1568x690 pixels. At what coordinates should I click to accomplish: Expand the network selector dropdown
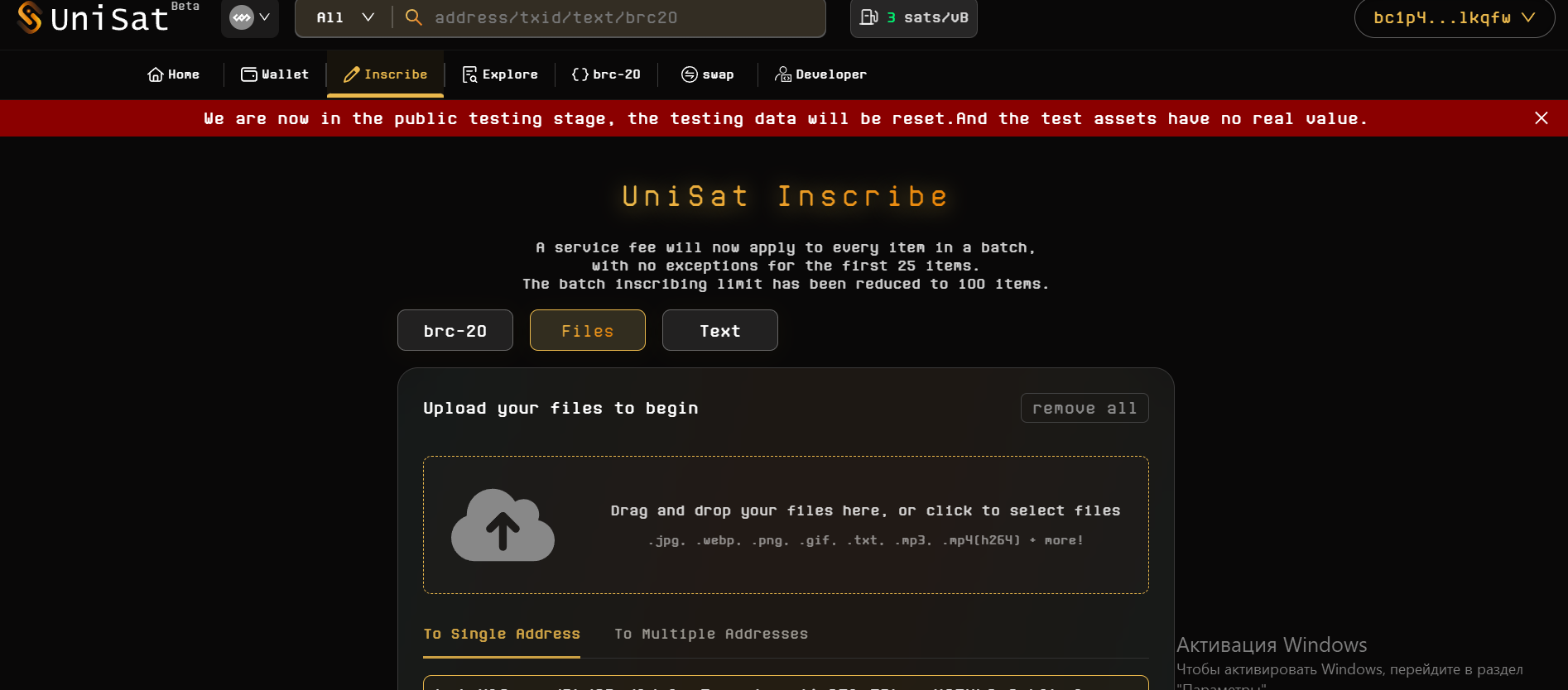tap(250, 17)
